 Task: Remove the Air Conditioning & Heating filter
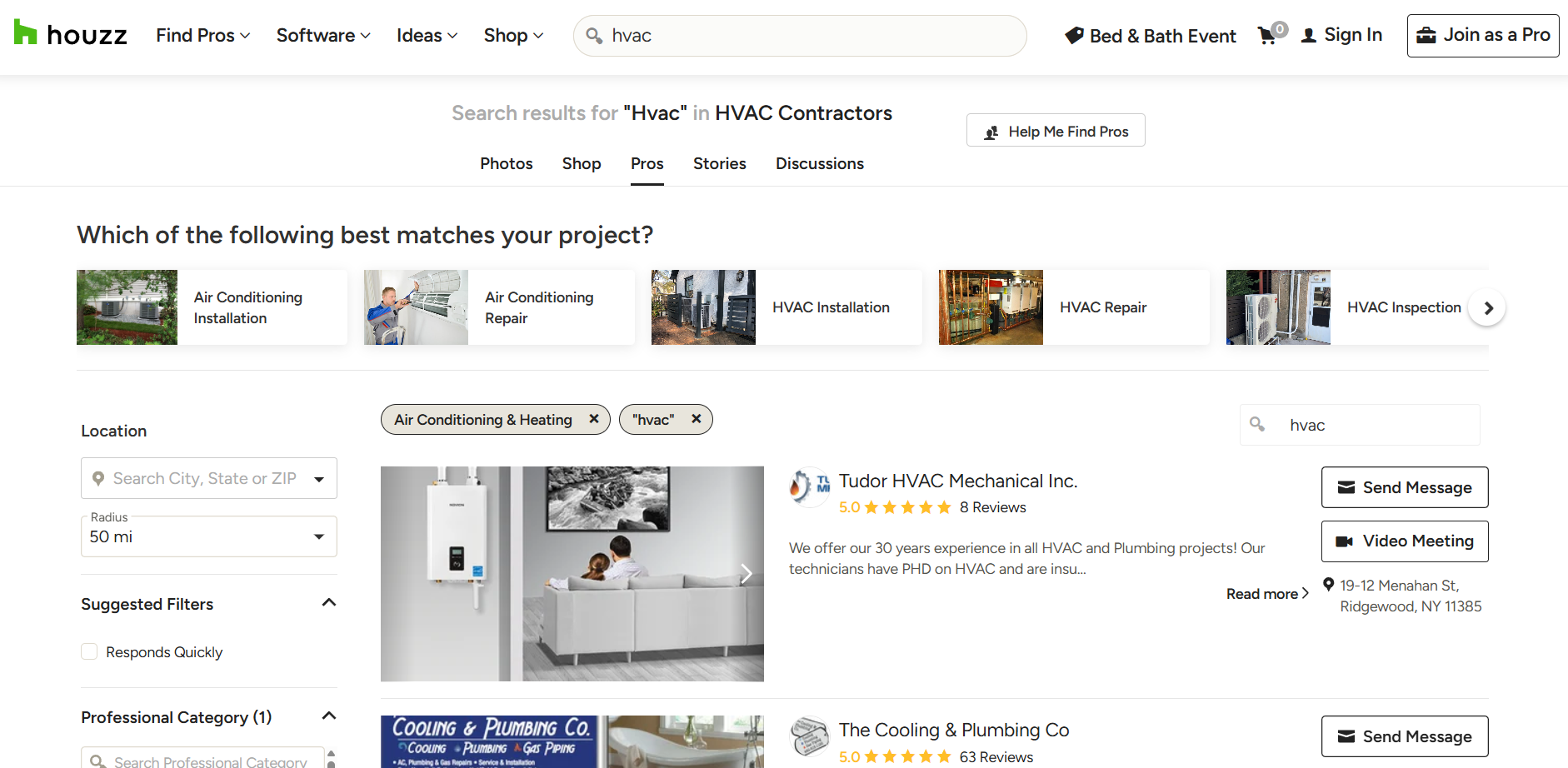tap(593, 419)
